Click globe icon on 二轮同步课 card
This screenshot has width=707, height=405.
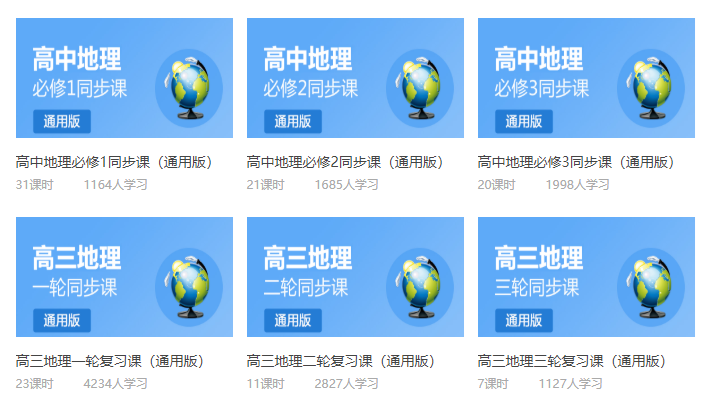coord(419,286)
